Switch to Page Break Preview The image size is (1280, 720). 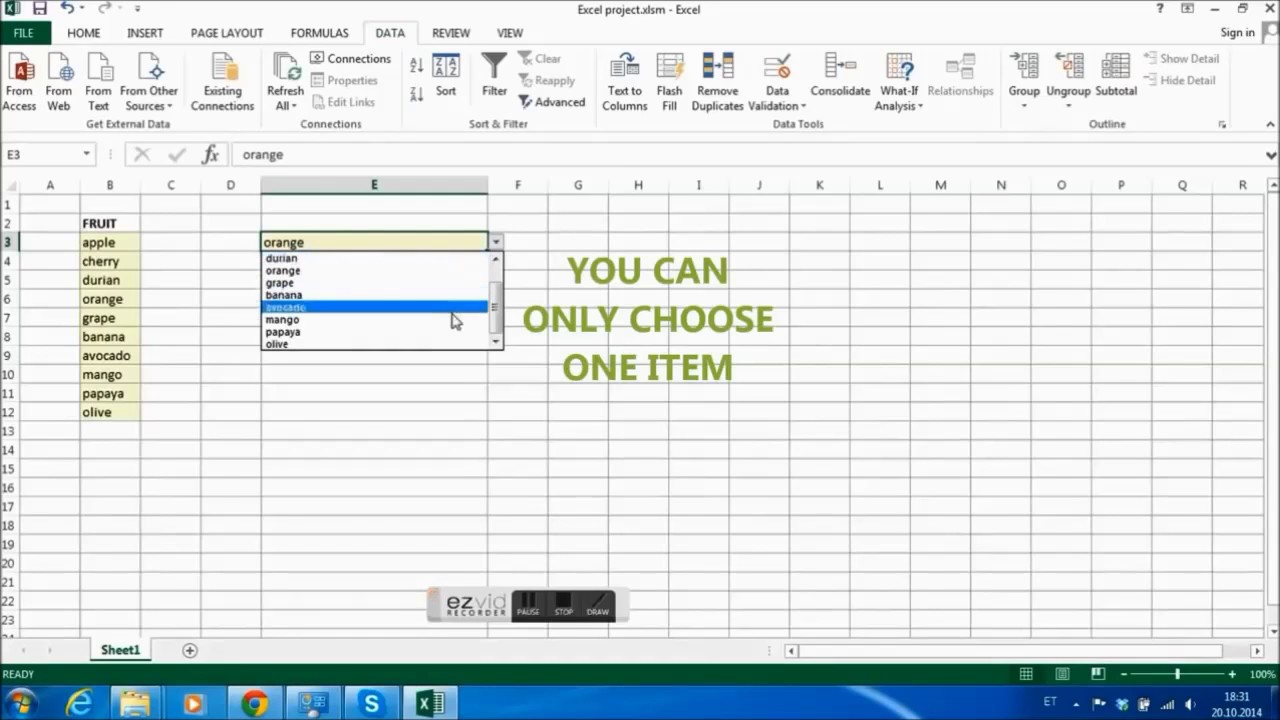tap(1097, 674)
